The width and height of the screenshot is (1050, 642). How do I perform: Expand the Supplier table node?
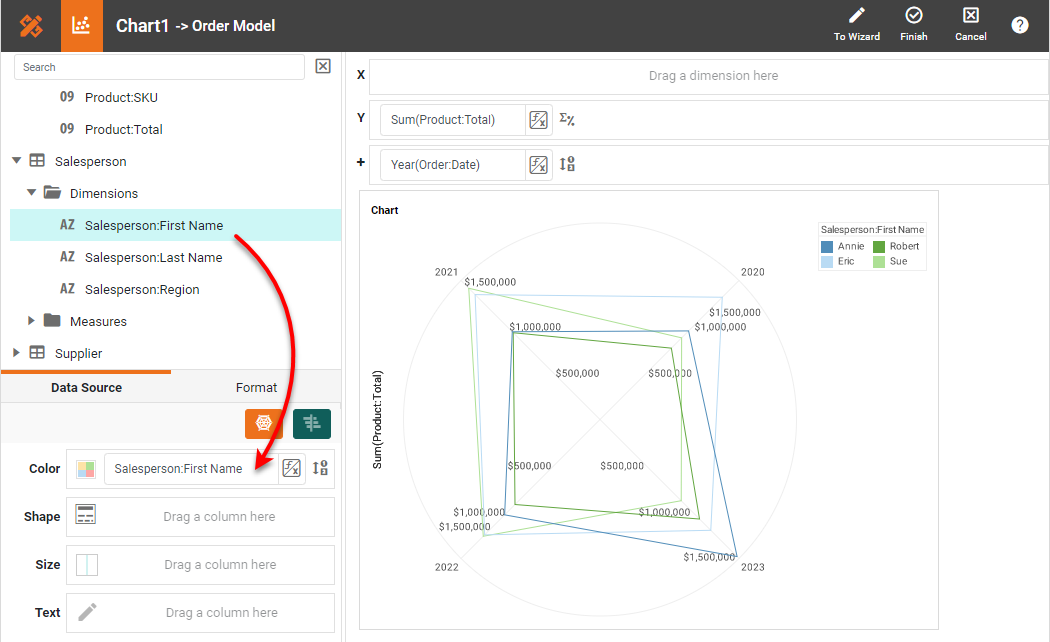(17, 353)
